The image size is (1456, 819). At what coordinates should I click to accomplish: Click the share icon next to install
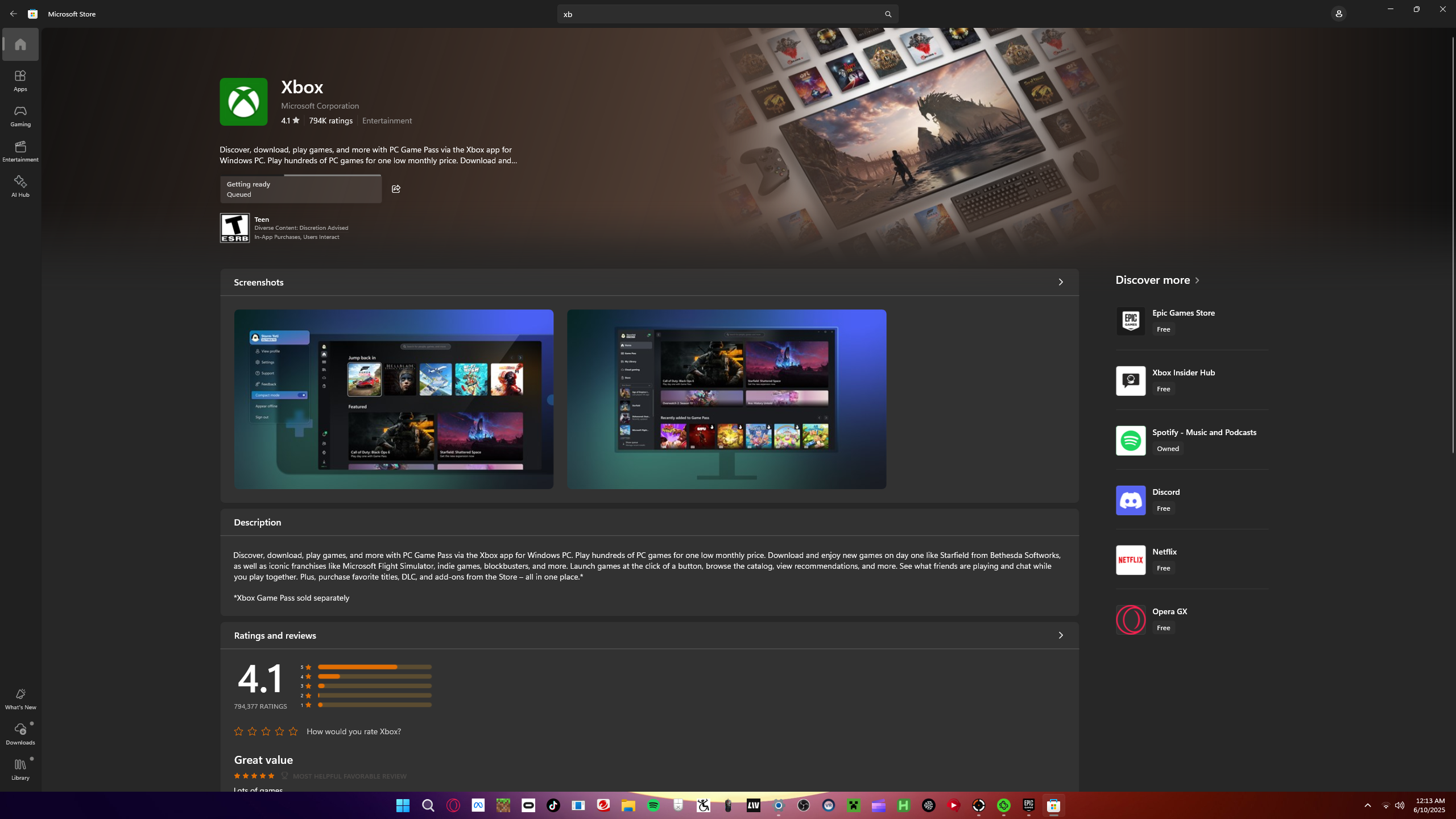[x=396, y=189]
